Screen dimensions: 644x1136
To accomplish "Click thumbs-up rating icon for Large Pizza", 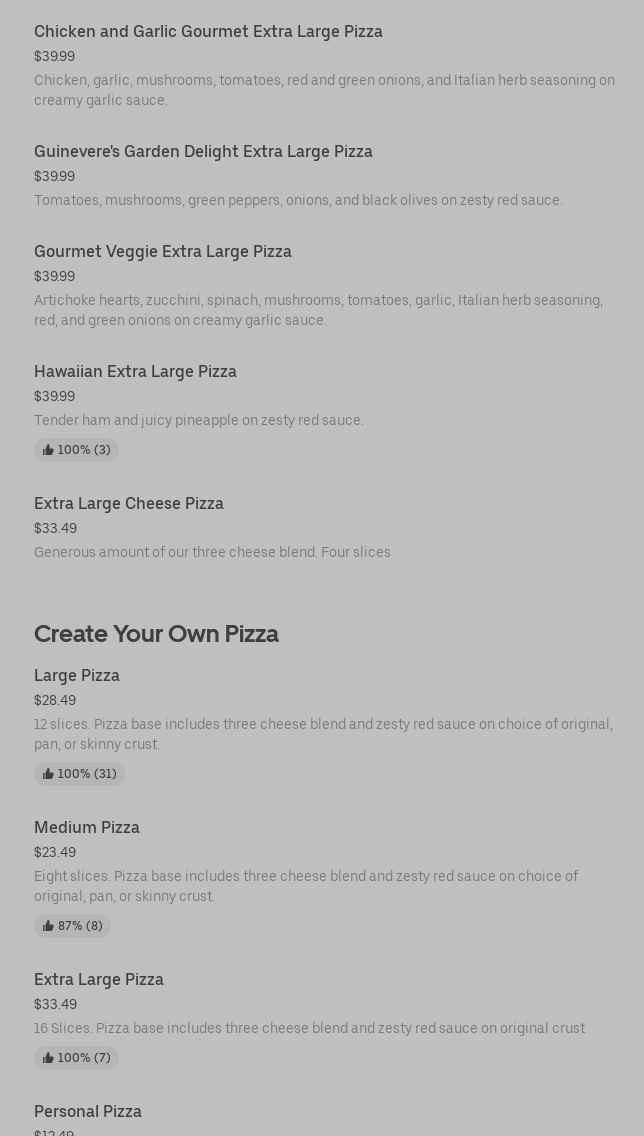I will pyautogui.click(x=48, y=774).
